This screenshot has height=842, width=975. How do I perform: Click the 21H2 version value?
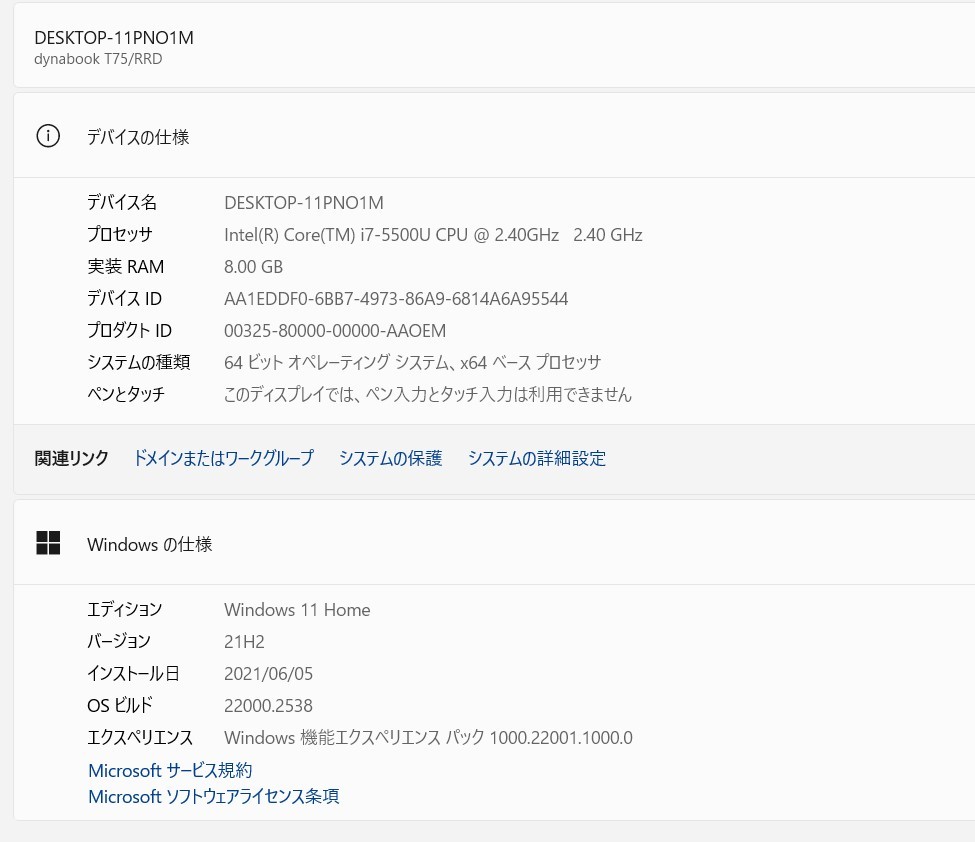tap(244, 641)
